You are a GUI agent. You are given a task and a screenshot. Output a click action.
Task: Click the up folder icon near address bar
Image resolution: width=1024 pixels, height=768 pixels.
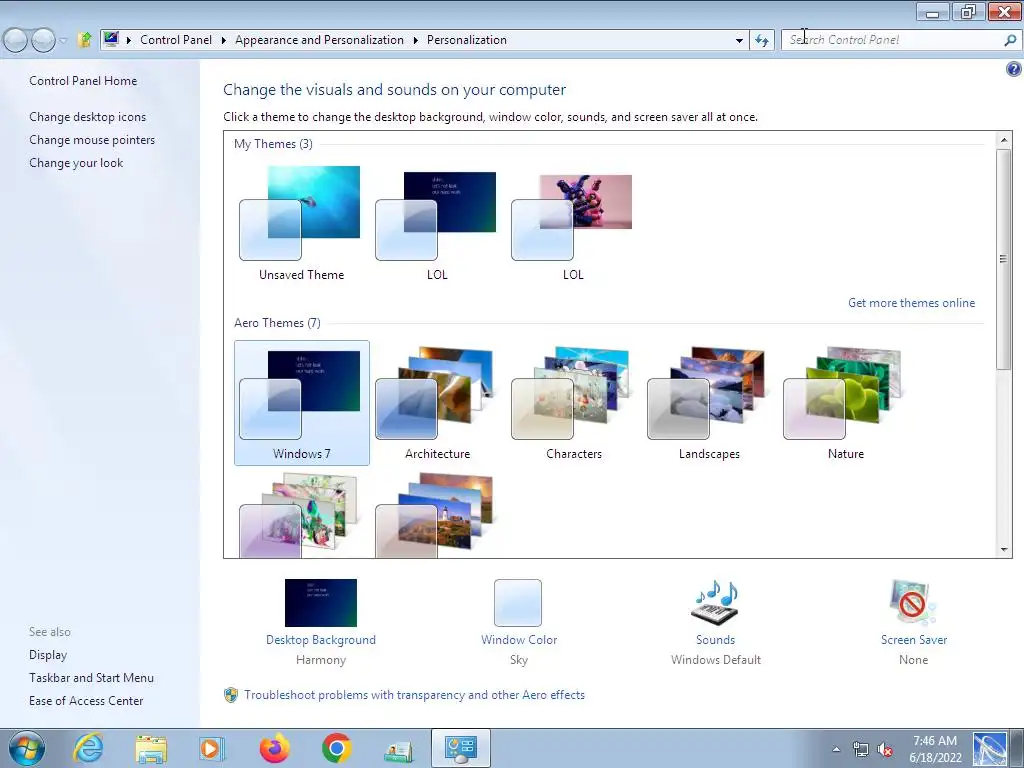84,40
